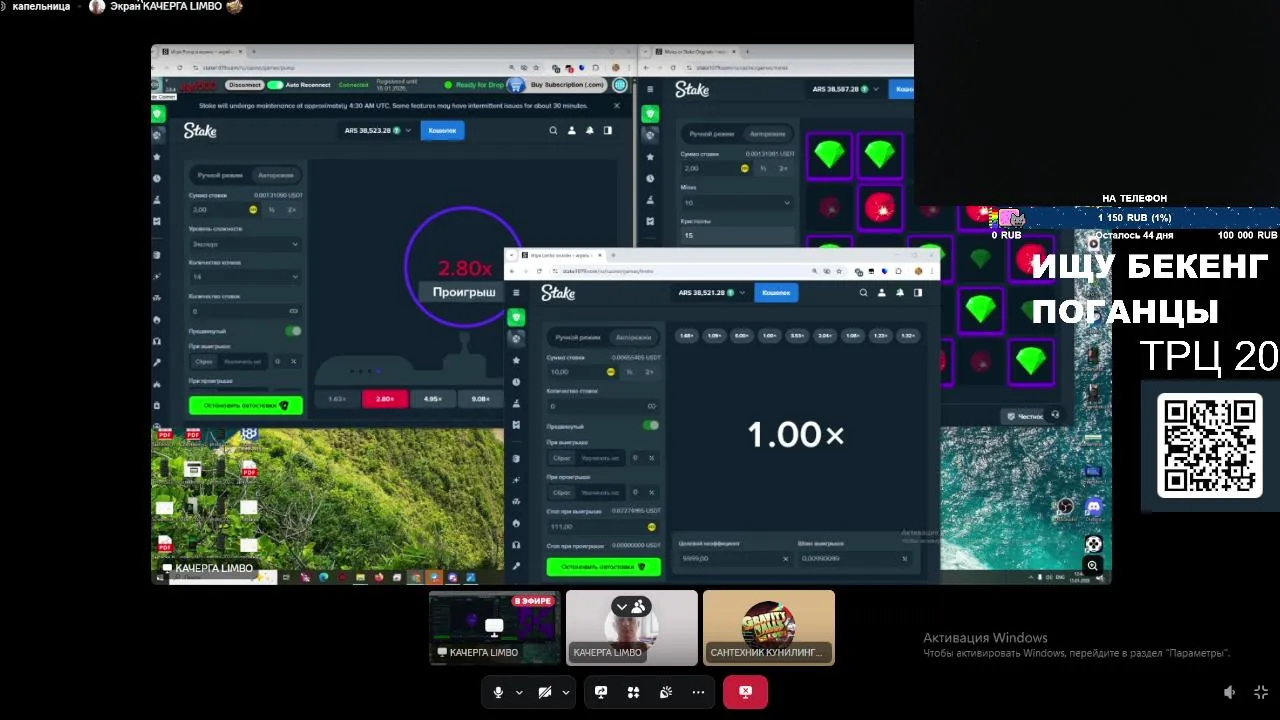
Task: Click Кошелек button in the Pump window
Action: [442, 130]
